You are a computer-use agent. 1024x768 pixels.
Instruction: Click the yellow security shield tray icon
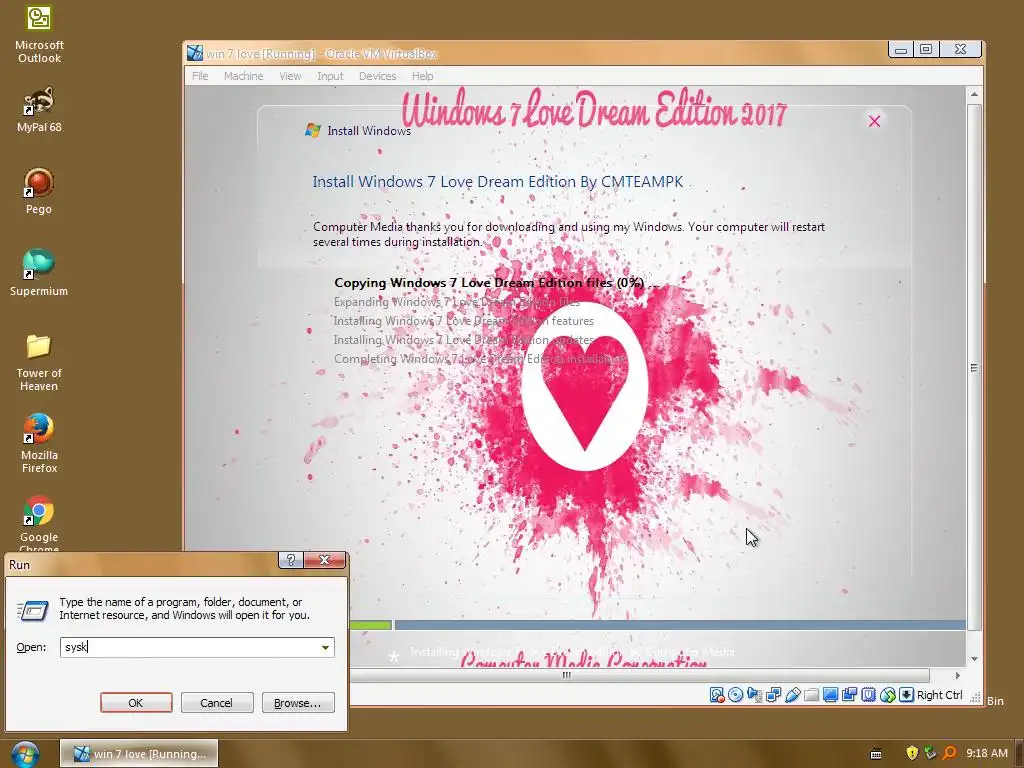click(x=912, y=753)
